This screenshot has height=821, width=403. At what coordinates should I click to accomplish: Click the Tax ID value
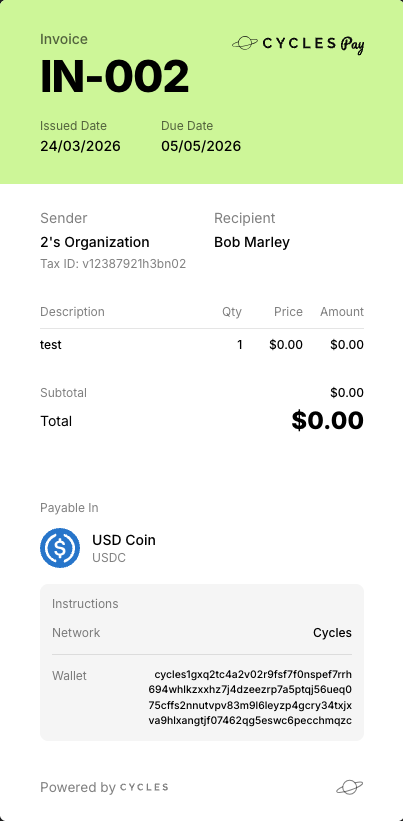[x=134, y=263]
